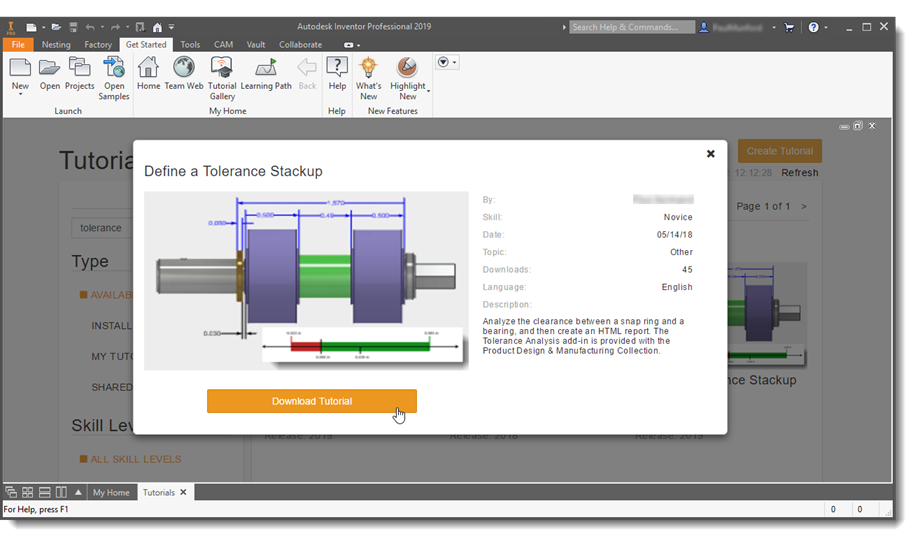
Task: Expand the Undo history dropdown arrow
Action: 102,27
